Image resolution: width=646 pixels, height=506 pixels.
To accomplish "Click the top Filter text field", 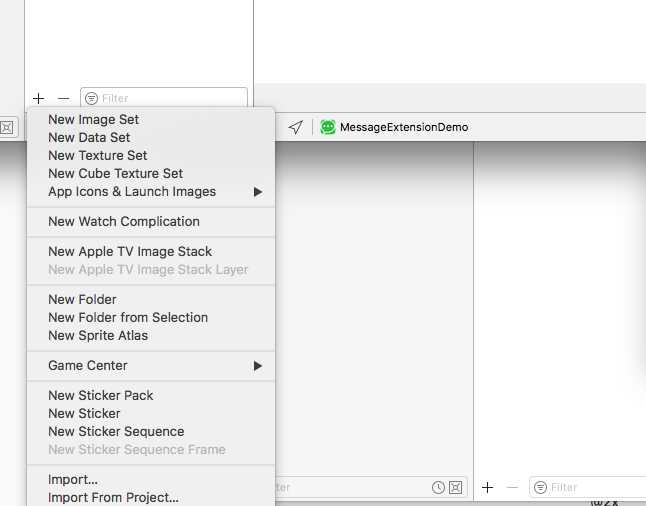I will tap(164, 98).
